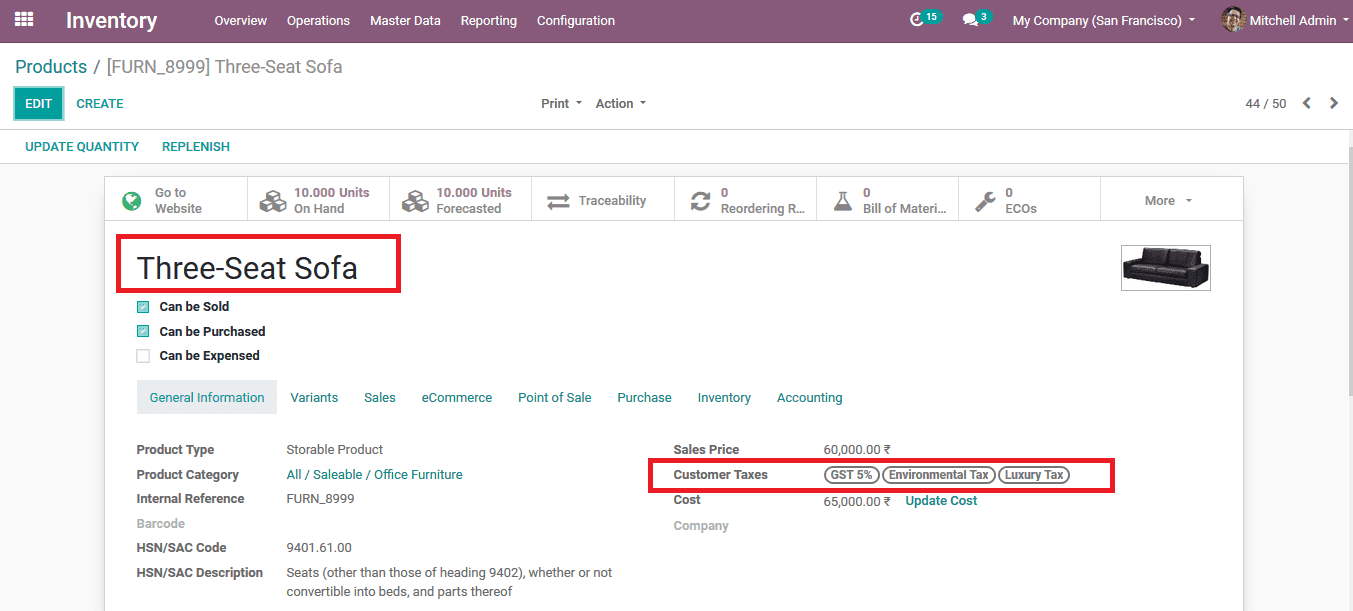Expand the More stat buttons dropdown

pos(1170,201)
